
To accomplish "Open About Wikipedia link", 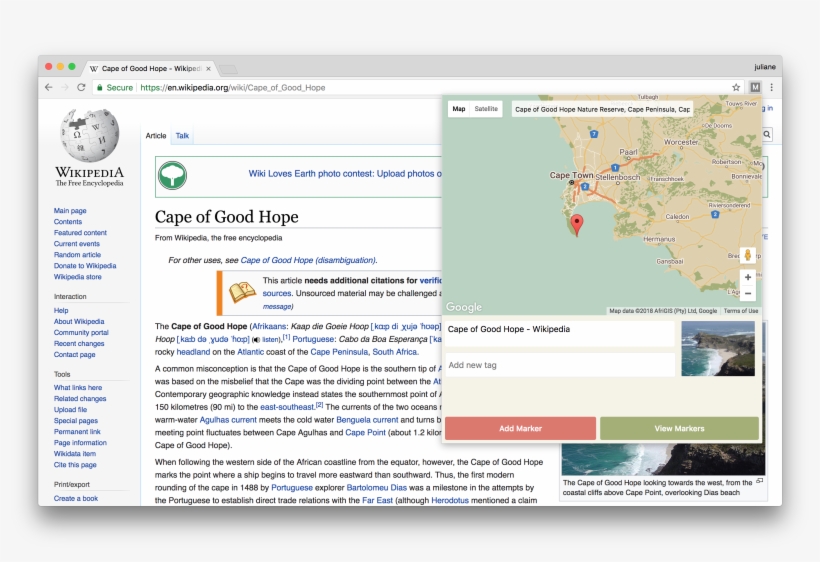I will click(x=79, y=322).
